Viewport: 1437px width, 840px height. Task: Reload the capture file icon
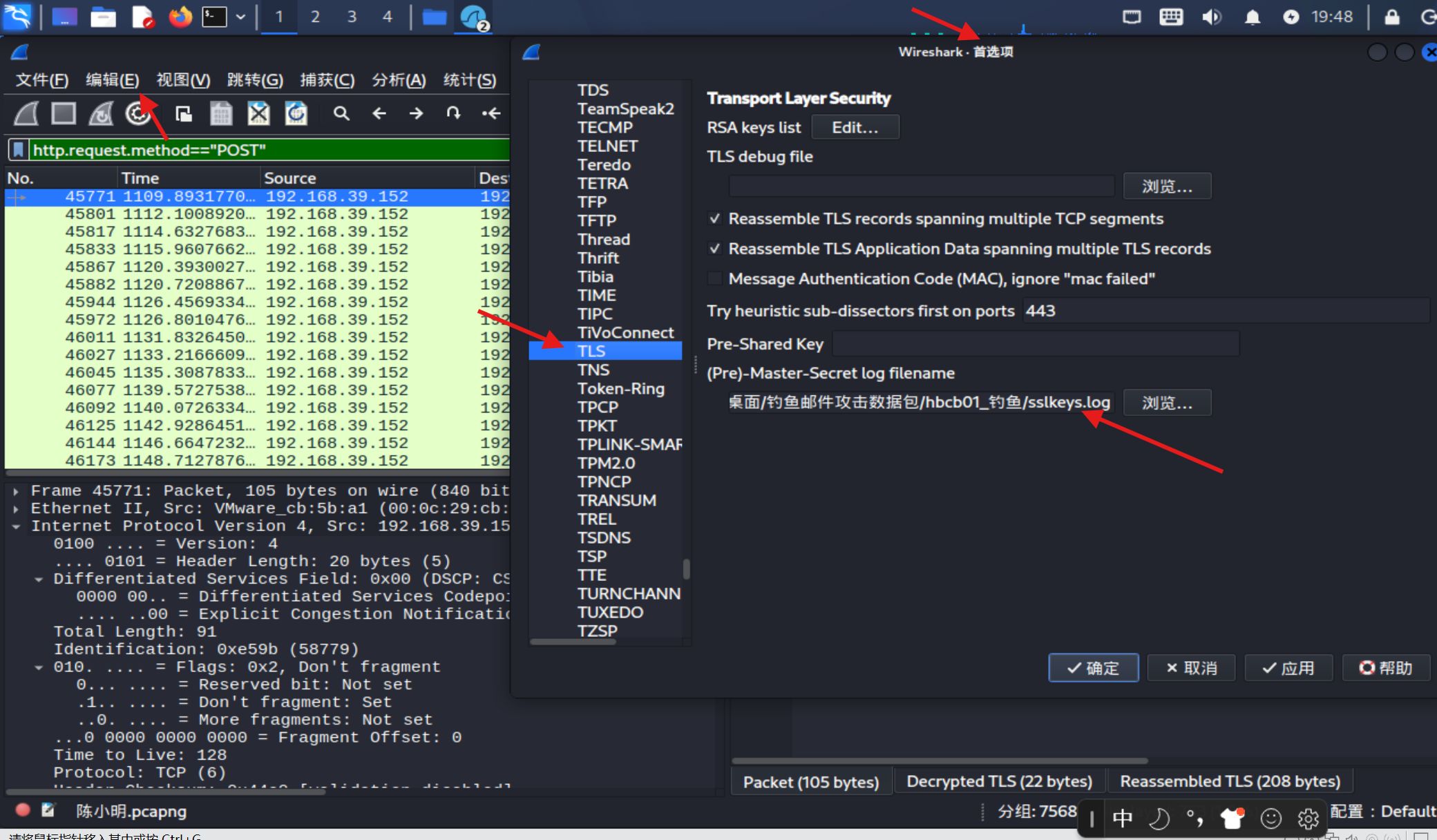[296, 113]
